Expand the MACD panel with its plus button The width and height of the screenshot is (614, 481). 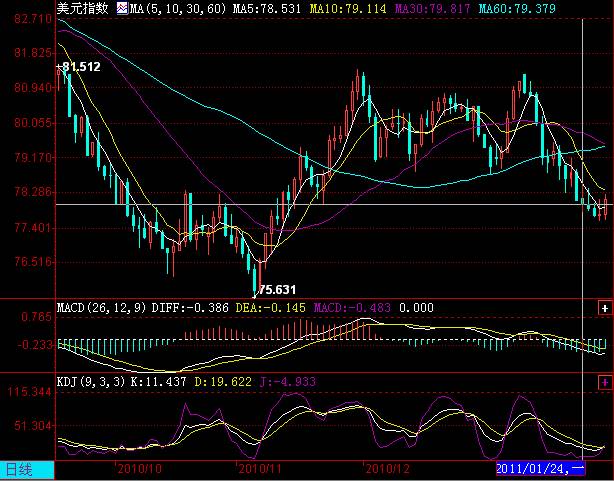click(605, 308)
